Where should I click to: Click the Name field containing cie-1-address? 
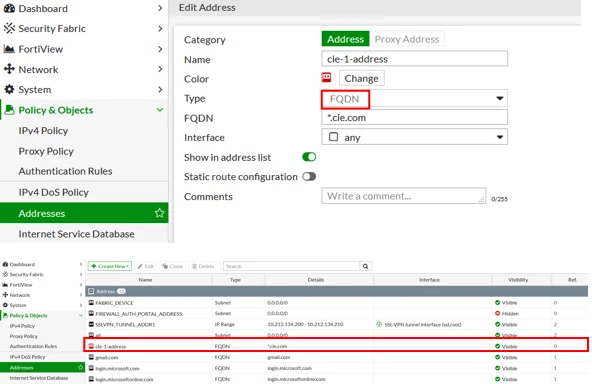[x=414, y=59]
